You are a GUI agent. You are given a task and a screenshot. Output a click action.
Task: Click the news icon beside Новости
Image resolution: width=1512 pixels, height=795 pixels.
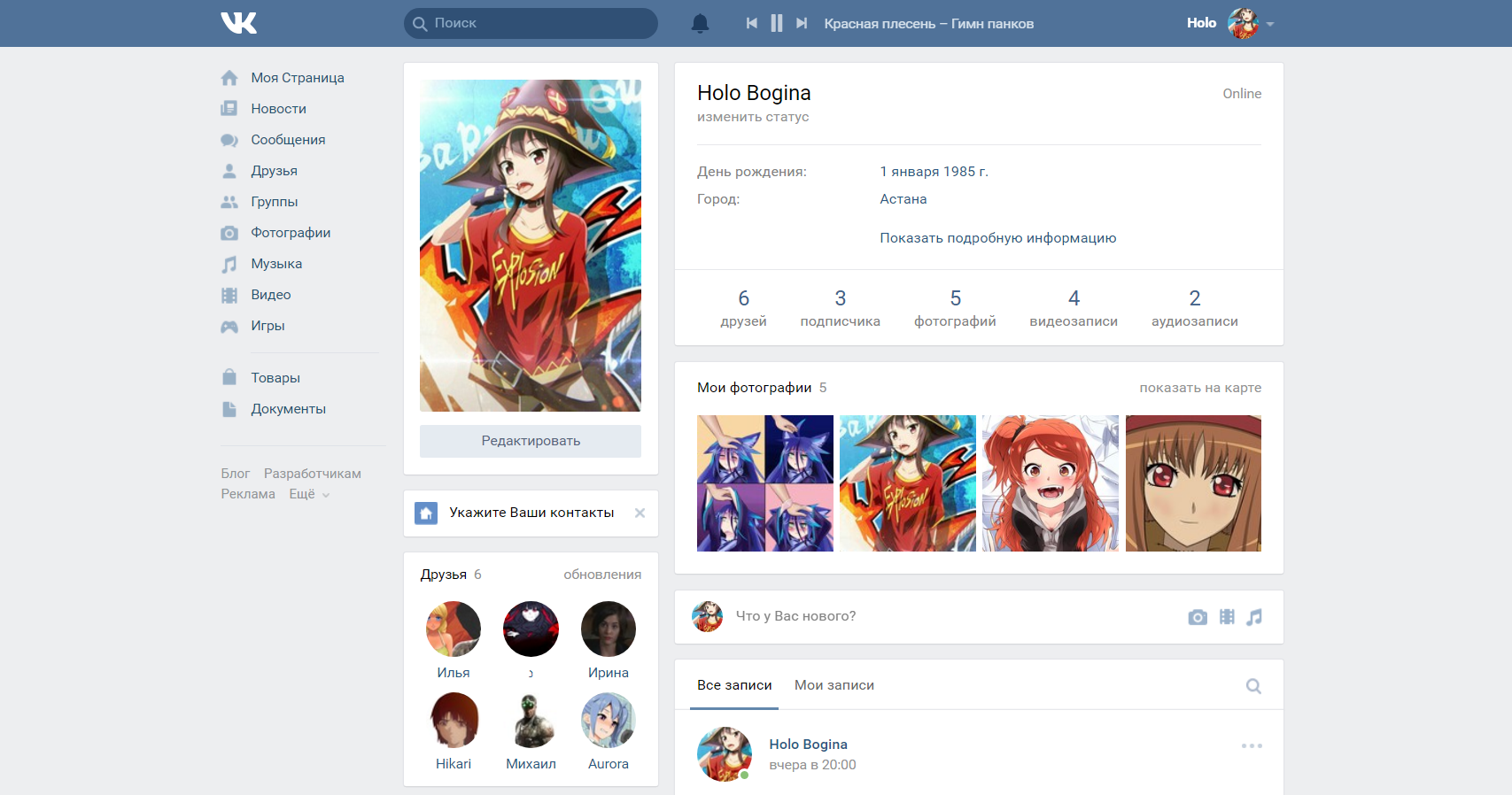[229, 109]
